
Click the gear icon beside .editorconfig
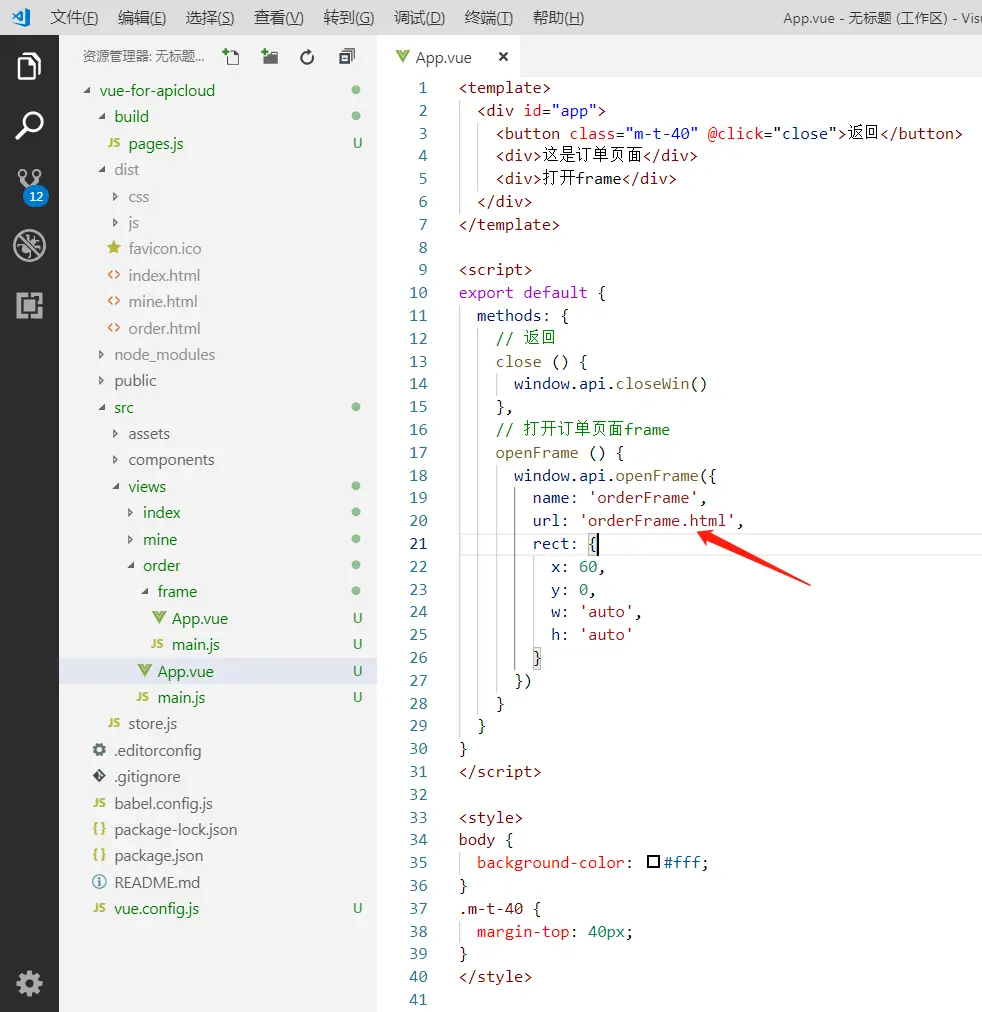tap(99, 749)
